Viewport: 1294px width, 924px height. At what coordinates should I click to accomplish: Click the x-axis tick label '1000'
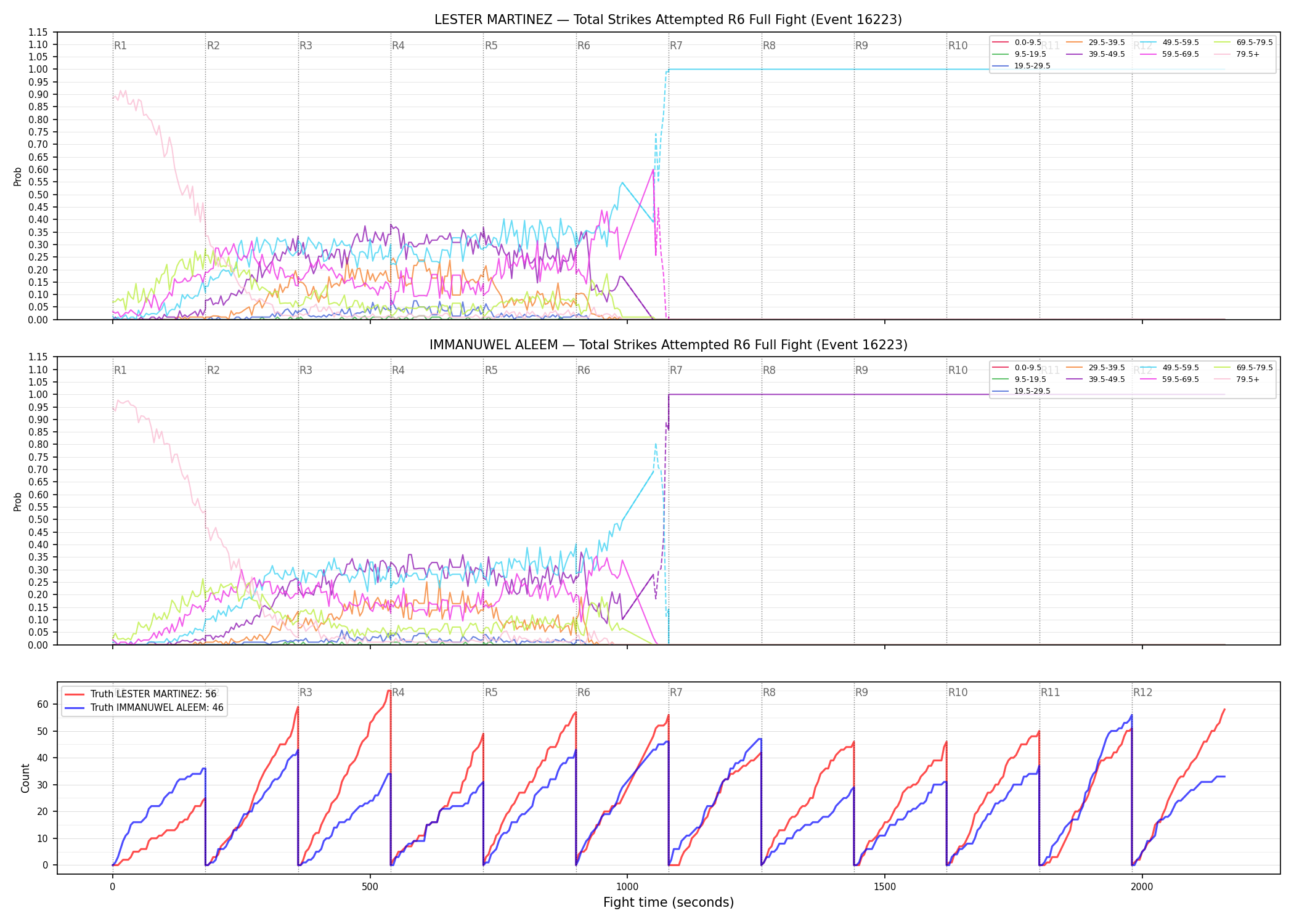627,887
